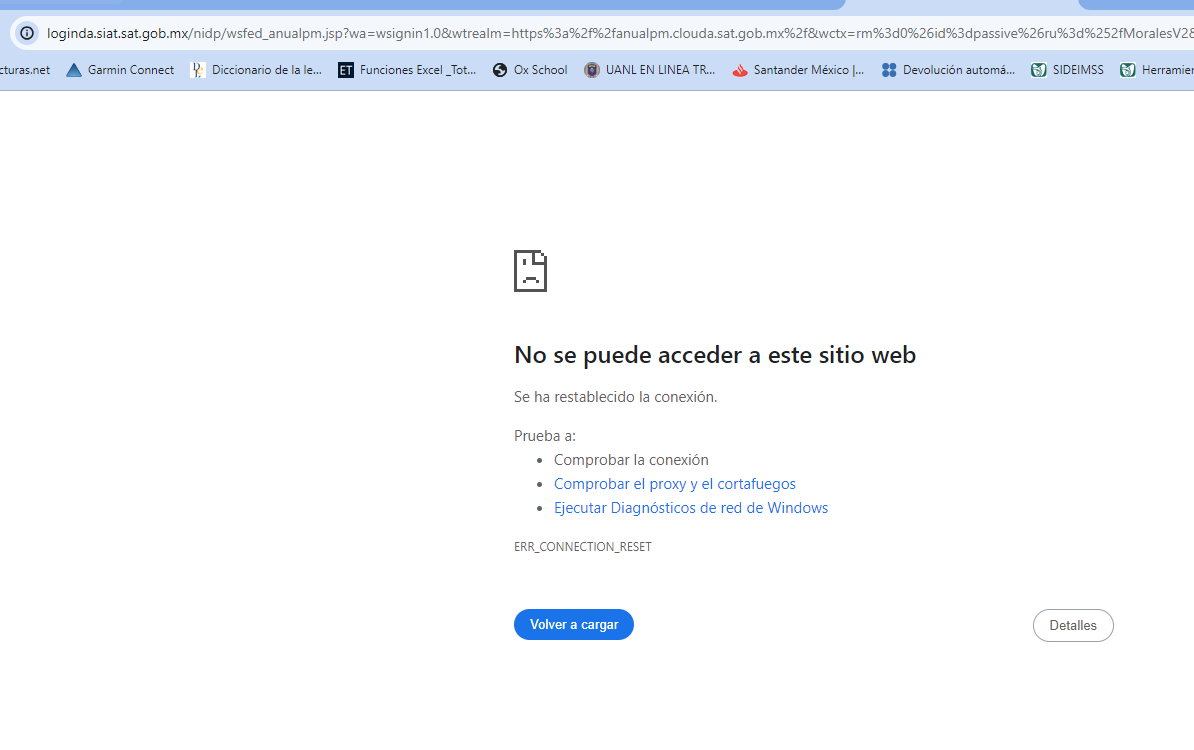Open the Garmin Connect bookmark
This screenshot has width=1194, height=750.
[120, 70]
